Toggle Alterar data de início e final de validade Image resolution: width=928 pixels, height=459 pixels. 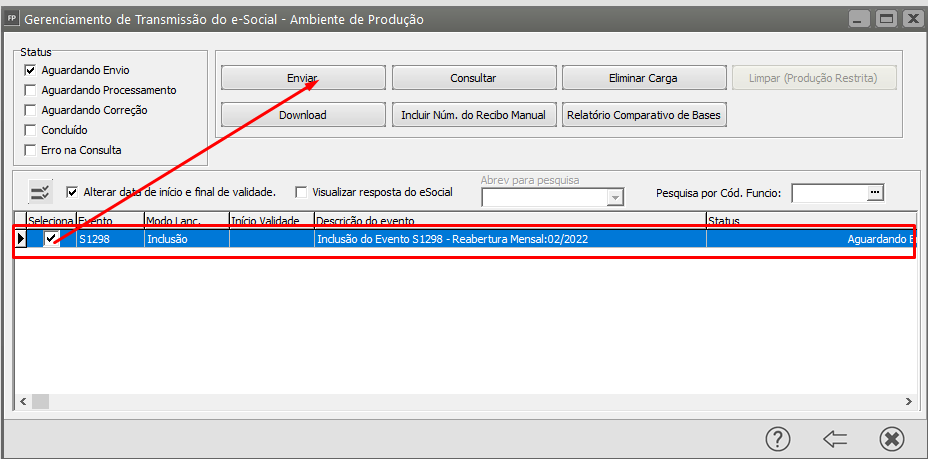coord(72,192)
